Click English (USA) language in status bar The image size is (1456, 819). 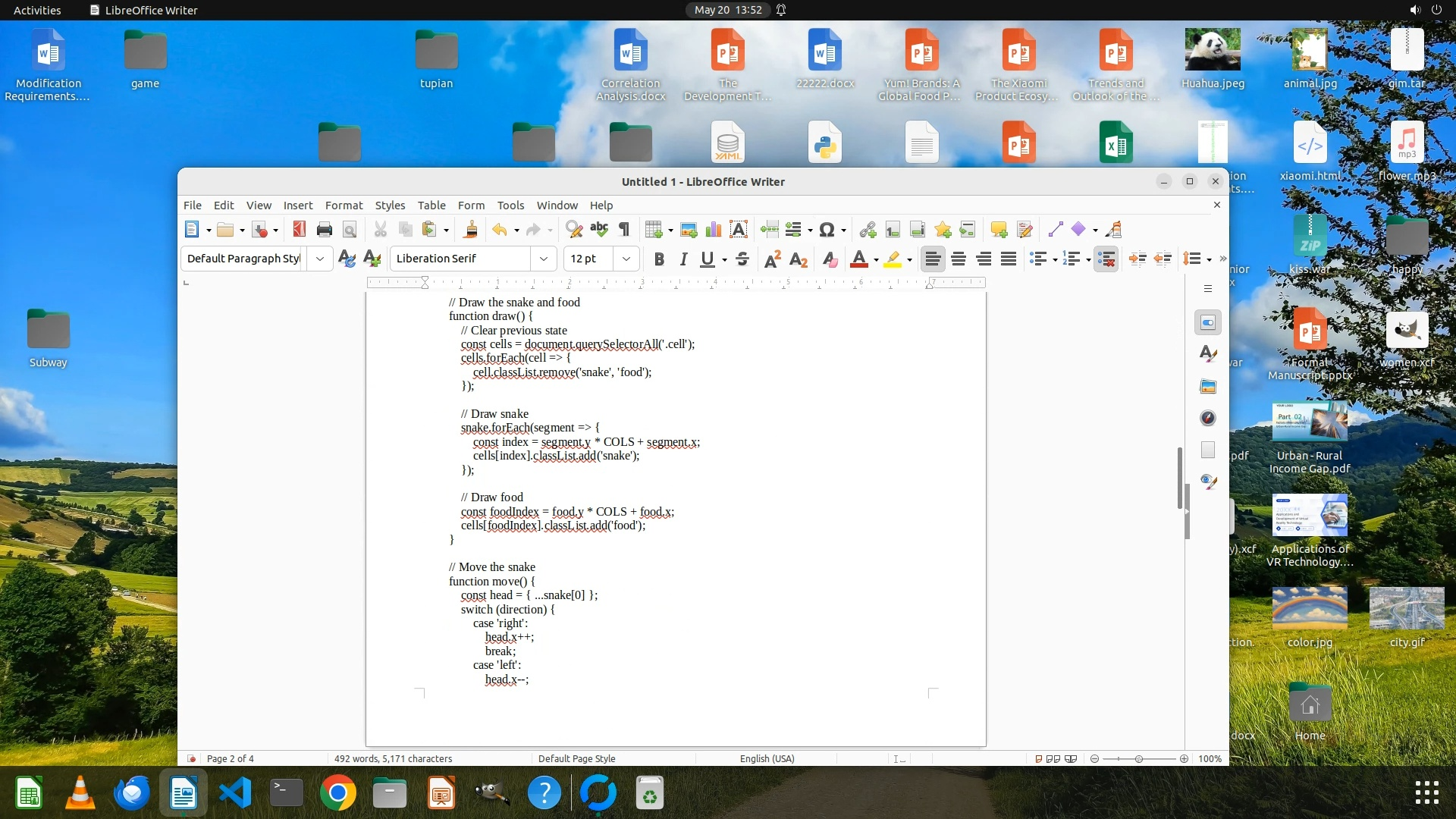[x=767, y=758]
